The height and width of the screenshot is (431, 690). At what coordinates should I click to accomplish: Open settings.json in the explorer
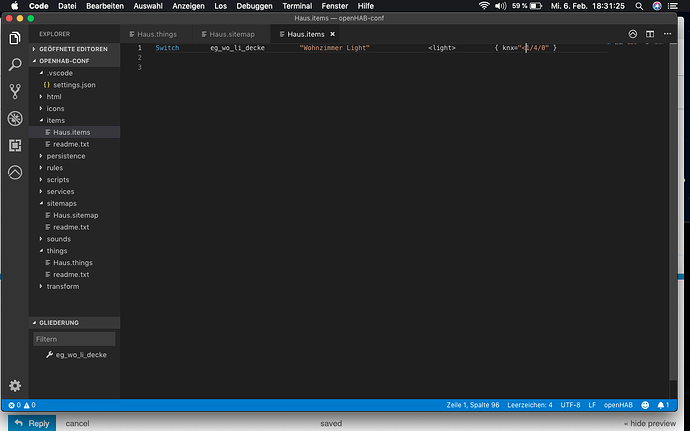tap(72, 85)
